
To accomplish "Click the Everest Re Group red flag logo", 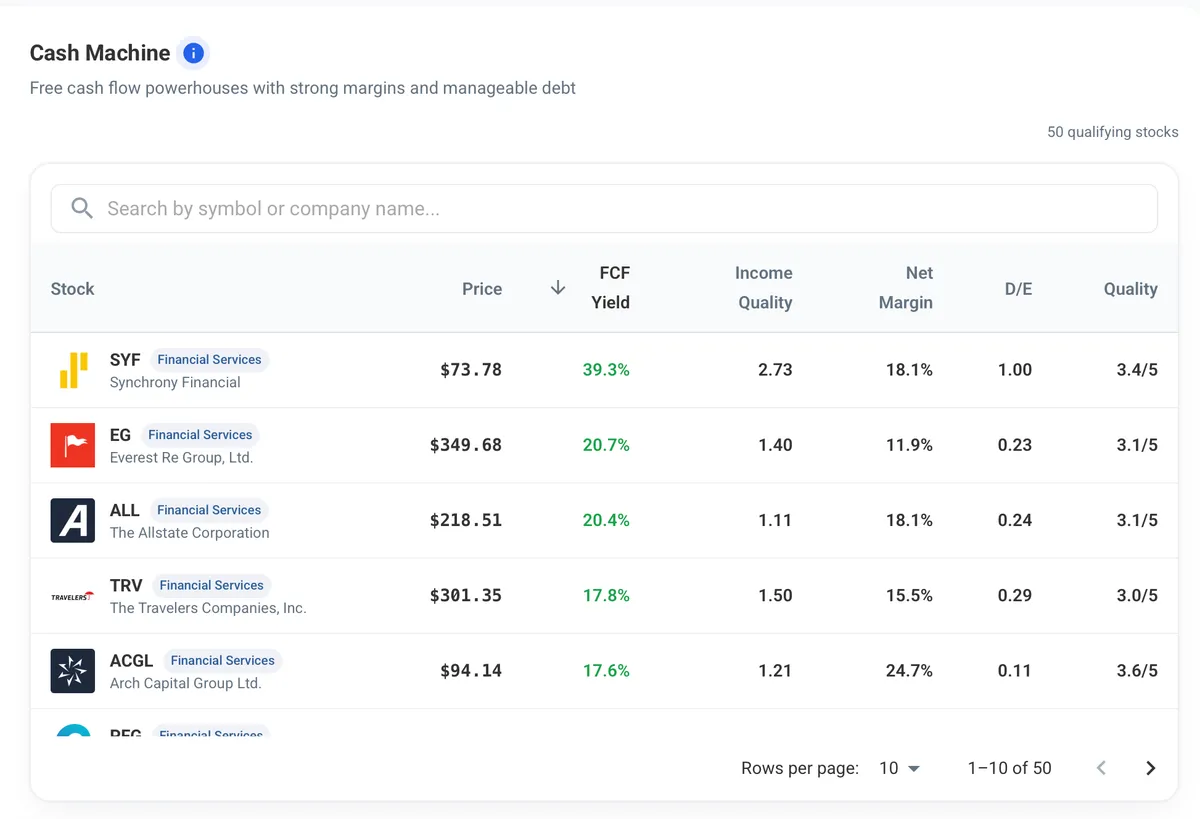I will pos(73,445).
